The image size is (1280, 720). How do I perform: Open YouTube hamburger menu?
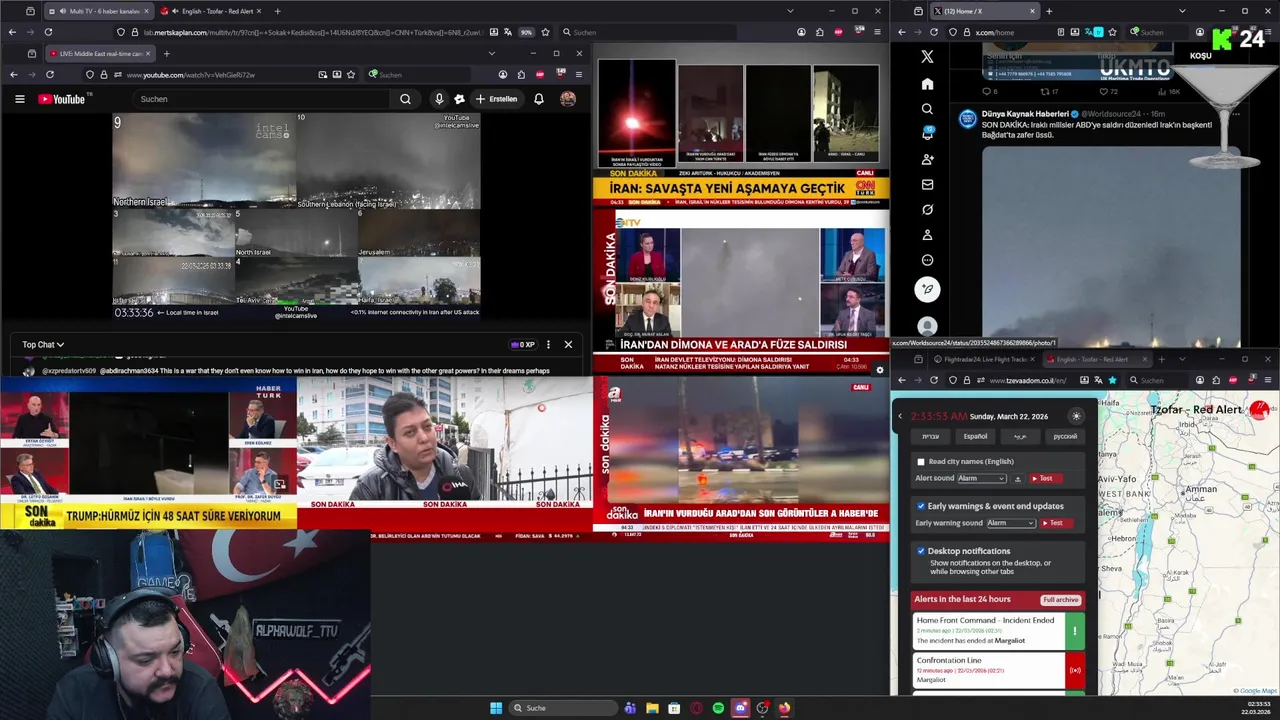(19, 99)
